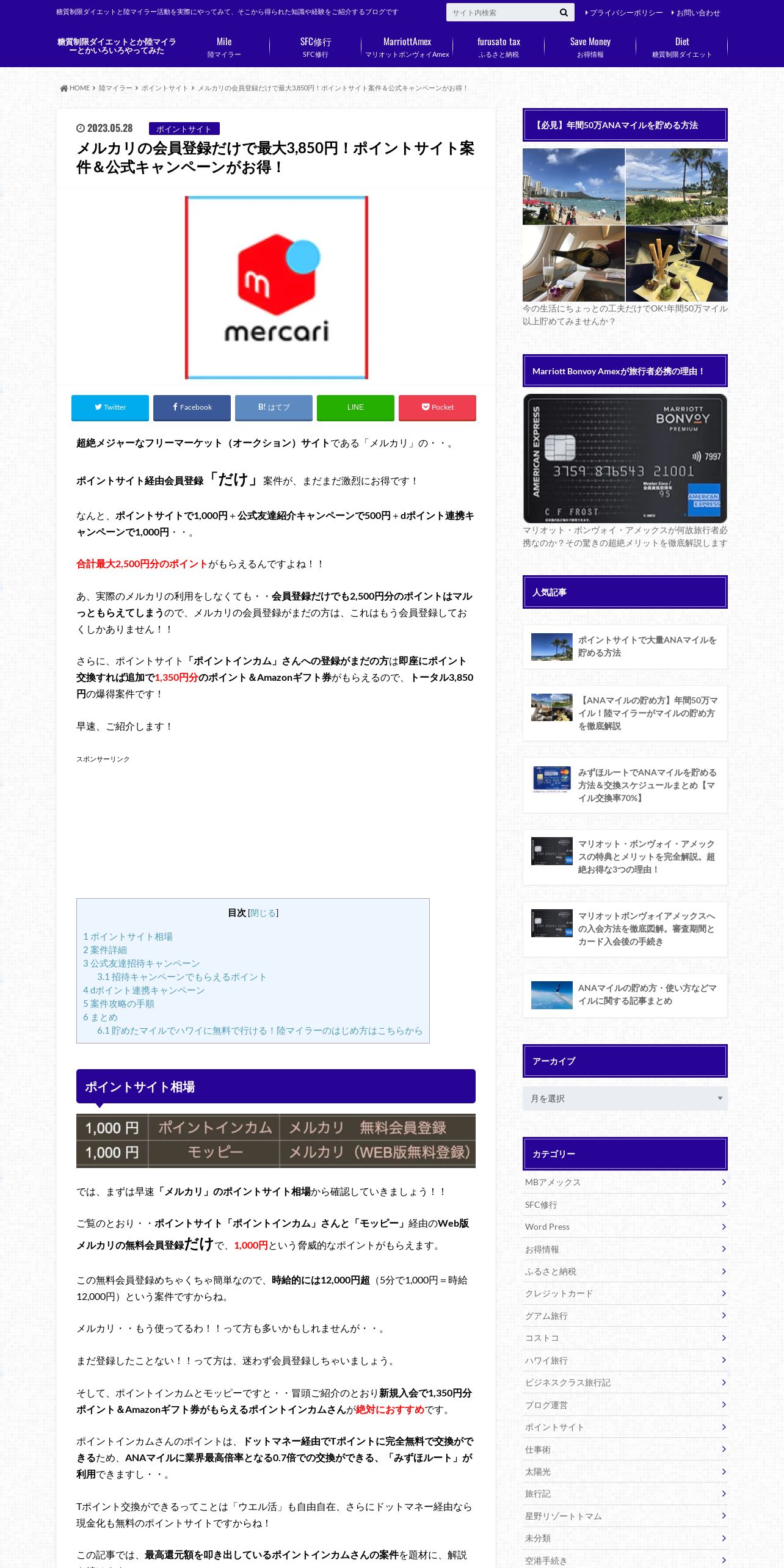Open popular post ANAマイルの貯め方・使い方
This screenshot has height=1568, width=784.
point(625,995)
